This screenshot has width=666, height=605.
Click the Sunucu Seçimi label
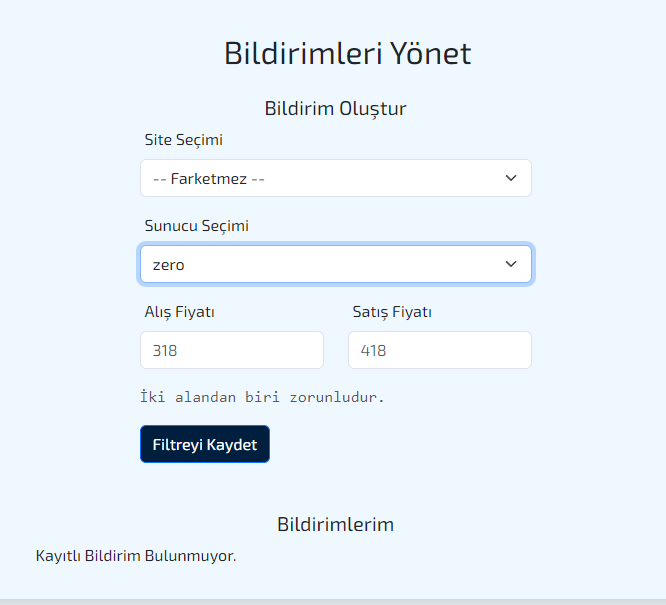coord(197,226)
